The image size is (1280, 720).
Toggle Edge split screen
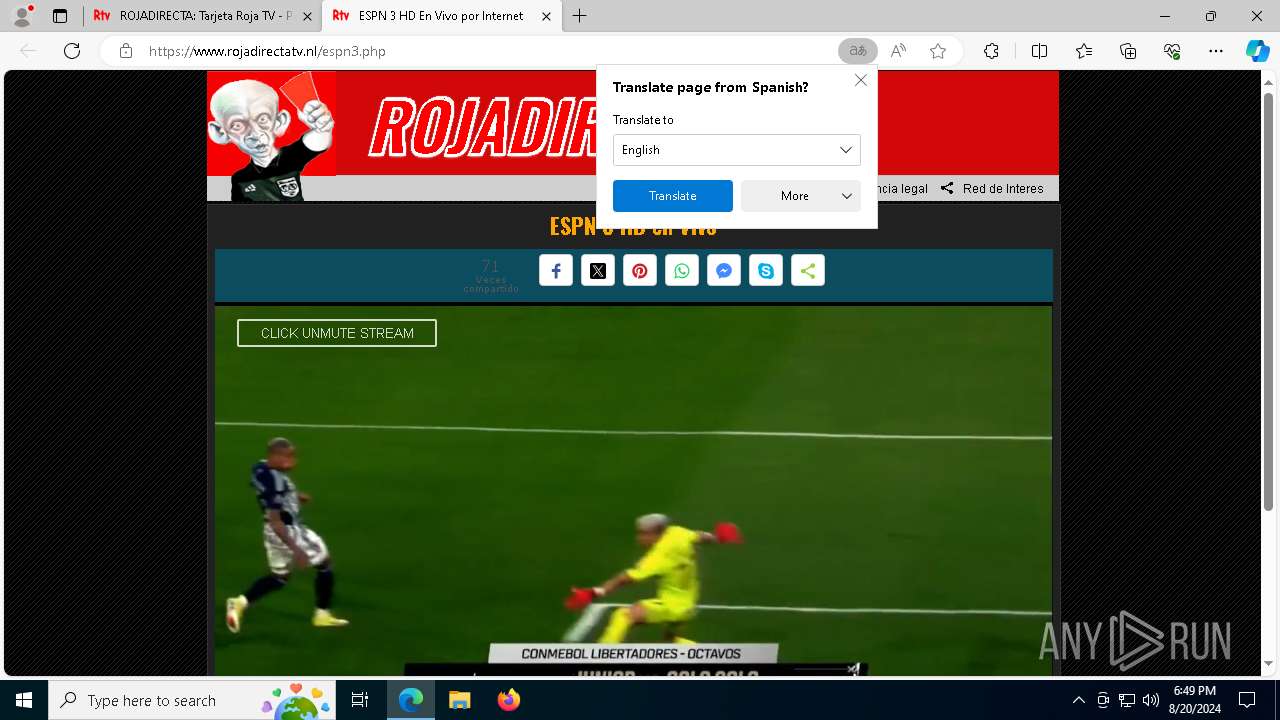(1039, 51)
